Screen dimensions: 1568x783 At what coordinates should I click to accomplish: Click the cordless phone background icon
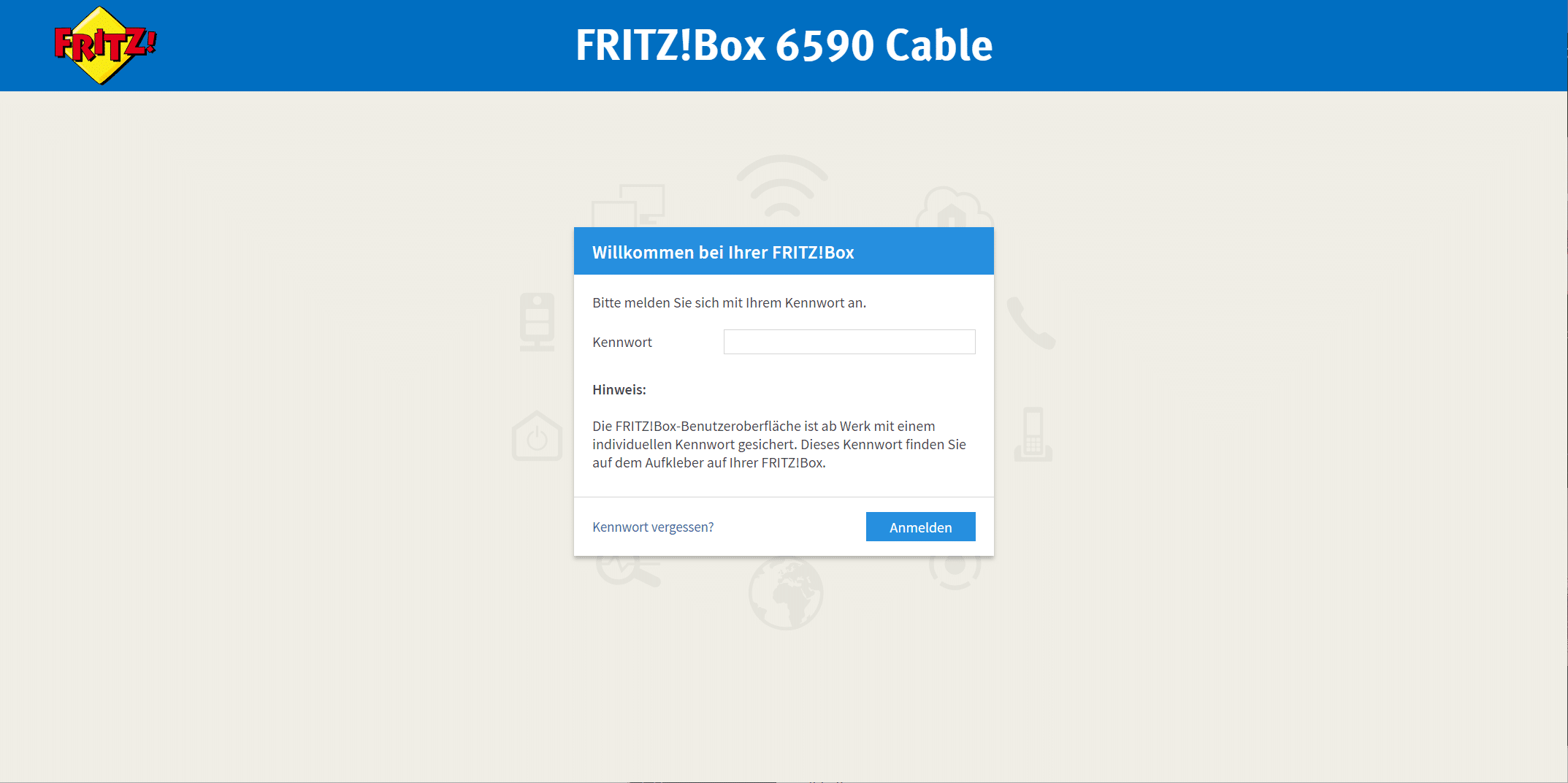[x=1033, y=435]
